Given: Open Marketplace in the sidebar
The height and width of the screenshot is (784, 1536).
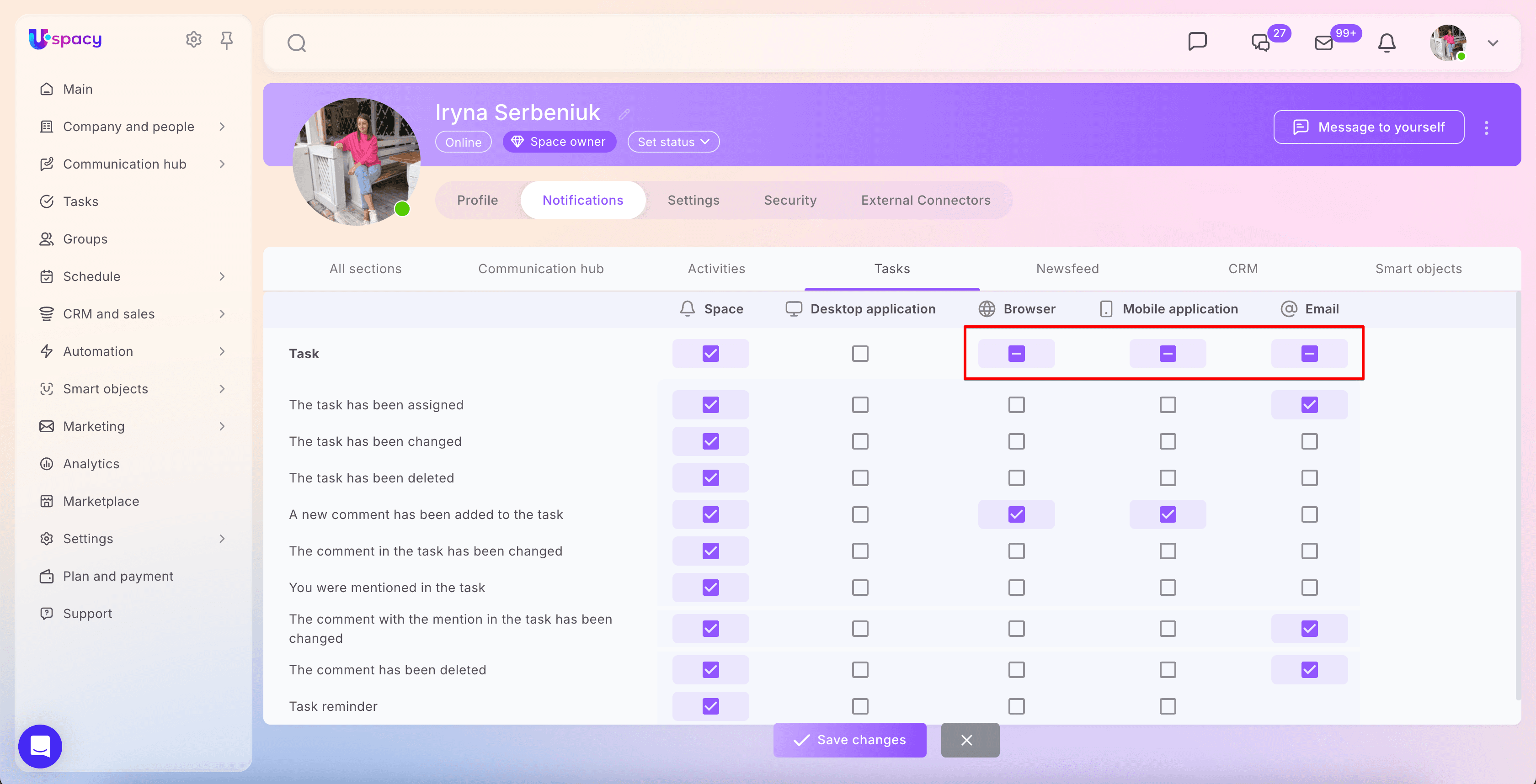Looking at the screenshot, I should [101, 502].
